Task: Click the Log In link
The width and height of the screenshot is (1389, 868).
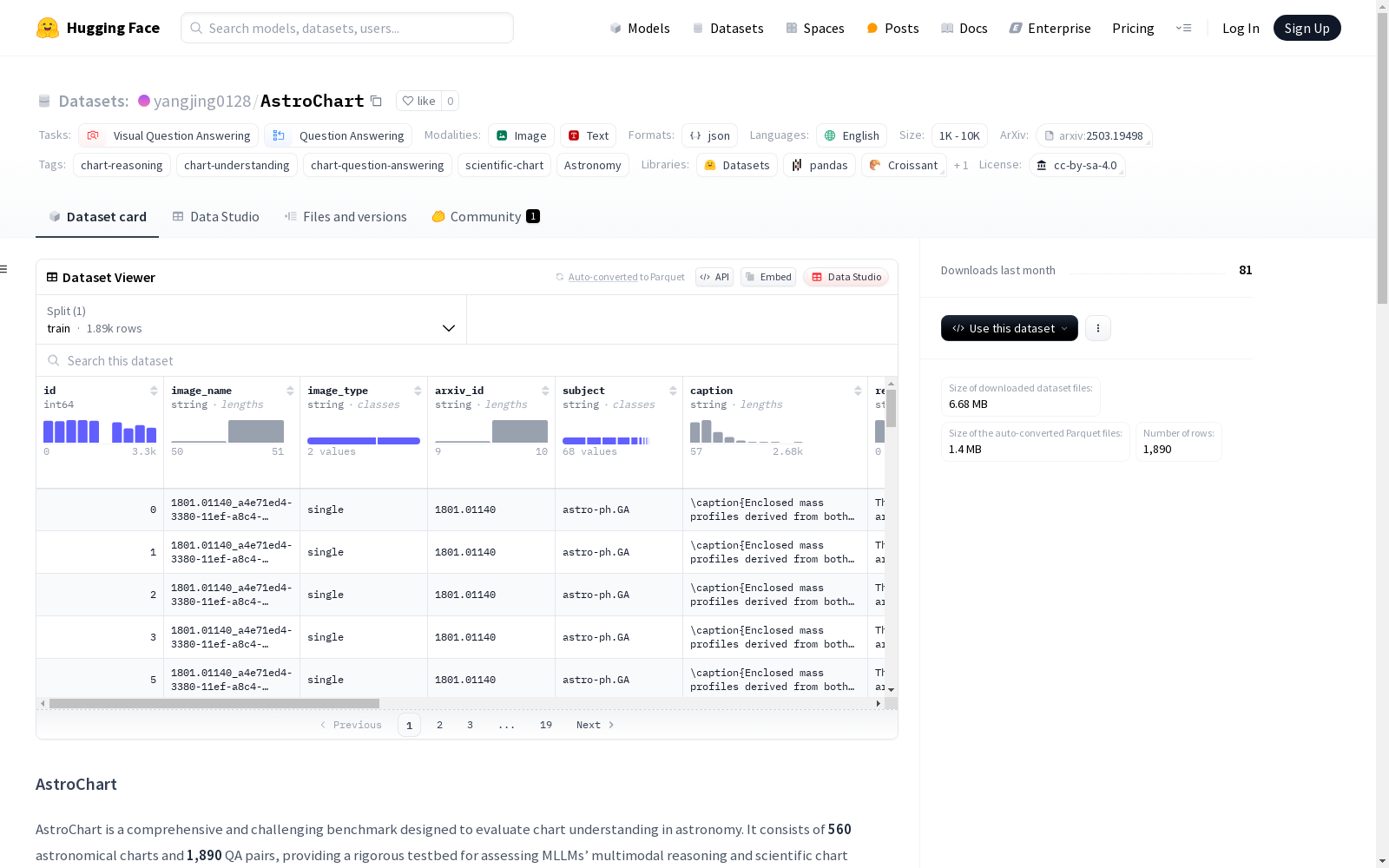Action: [1241, 28]
